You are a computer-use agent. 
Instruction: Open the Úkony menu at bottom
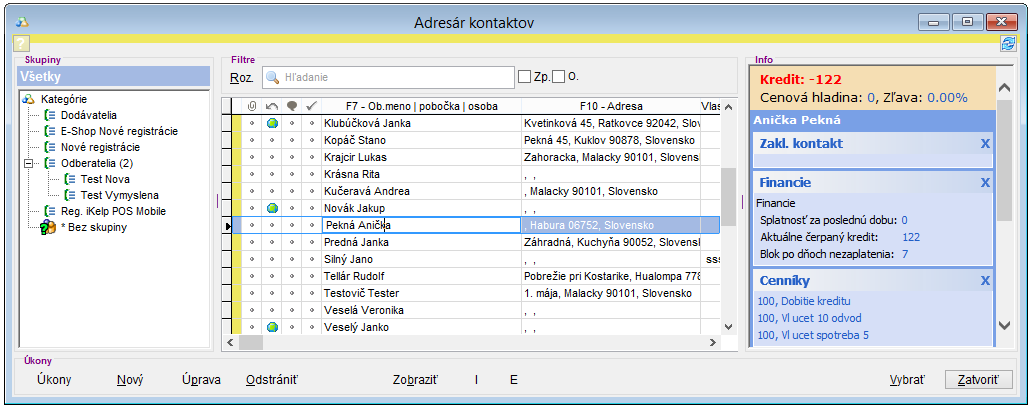[54, 380]
